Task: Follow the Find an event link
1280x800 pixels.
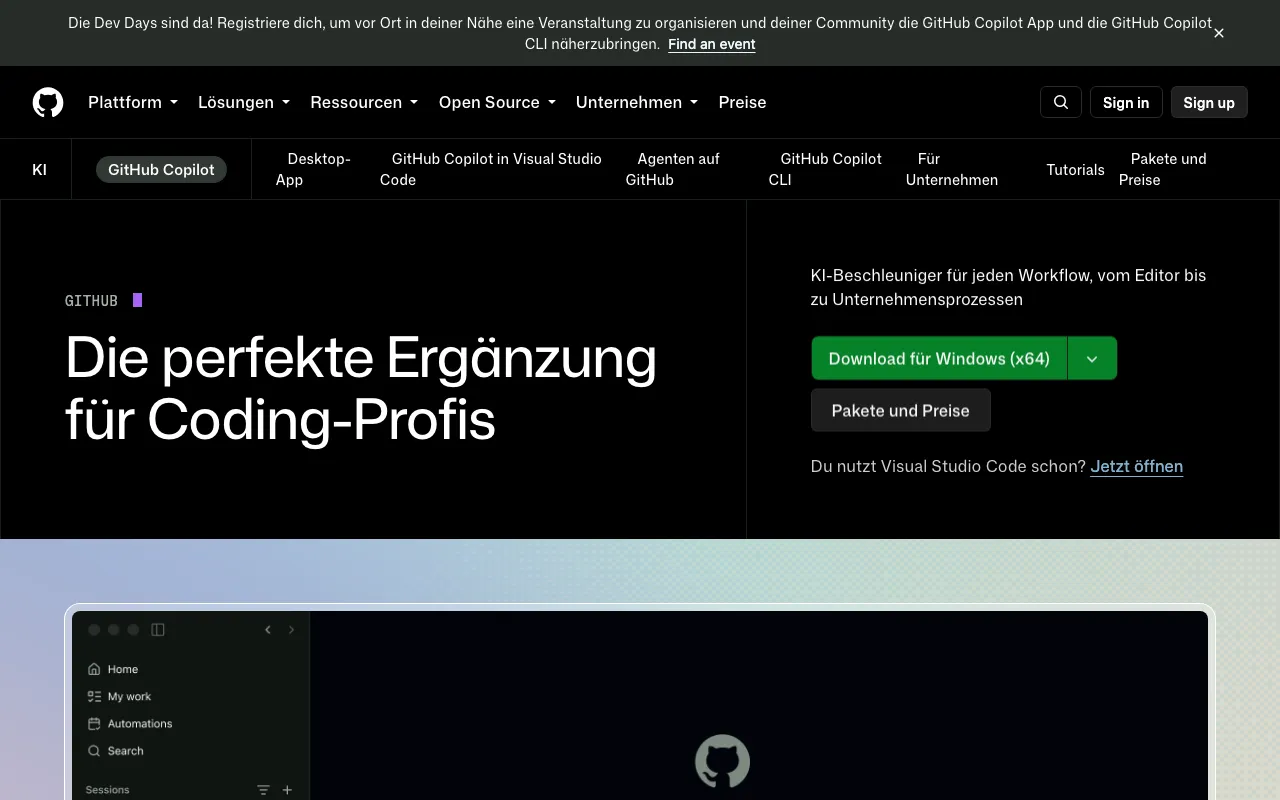Action: [712, 44]
